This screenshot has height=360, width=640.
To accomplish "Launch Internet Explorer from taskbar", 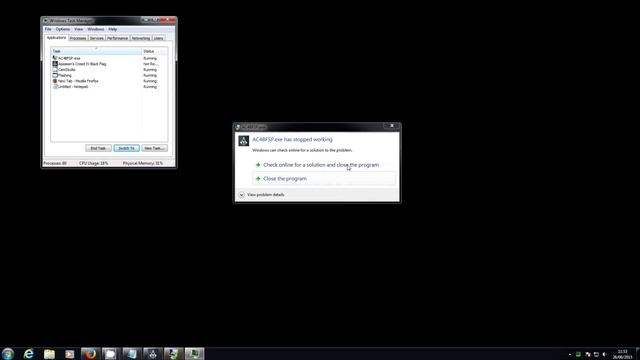I will 29,353.
